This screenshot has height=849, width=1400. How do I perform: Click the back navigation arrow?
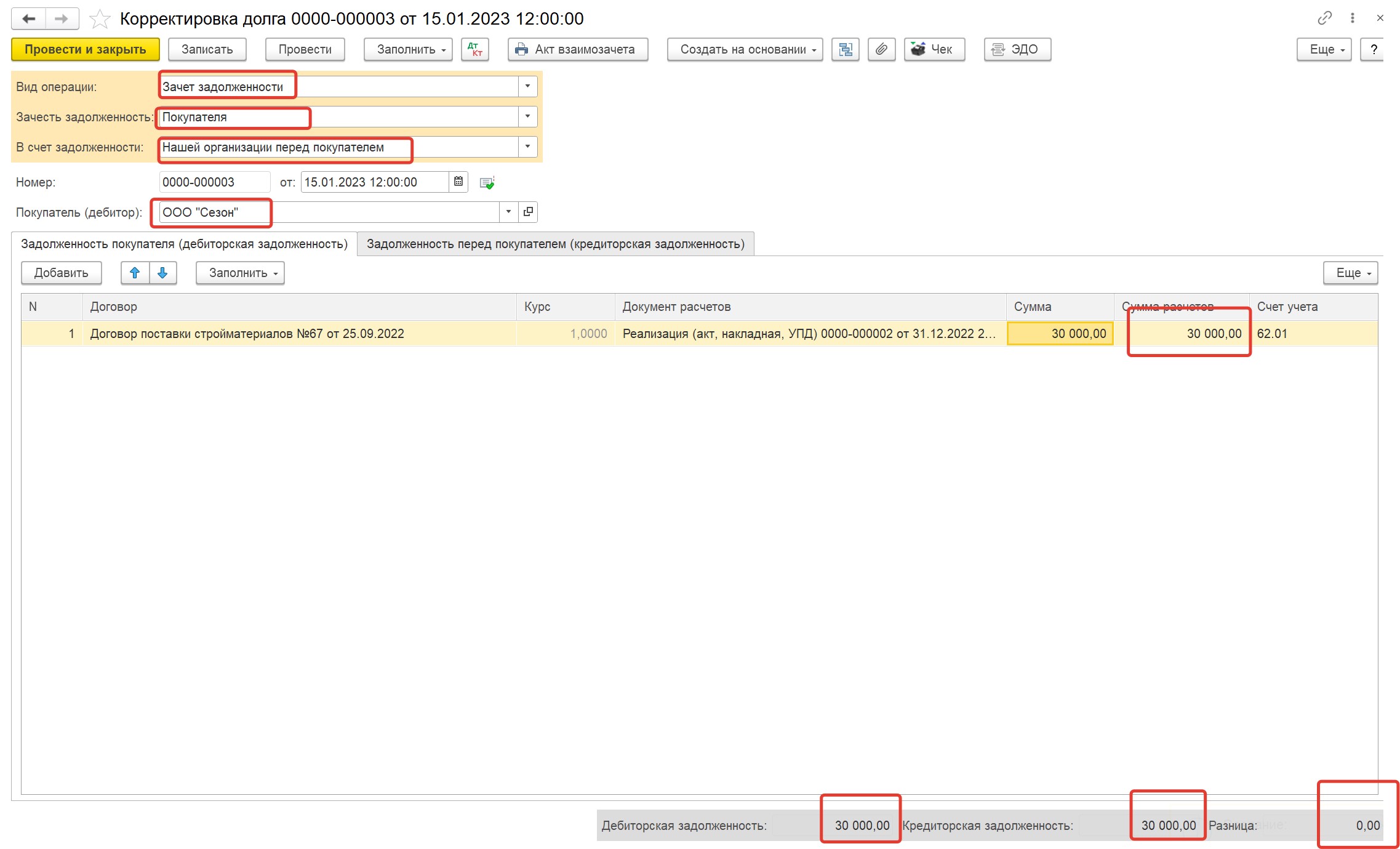(x=28, y=18)
